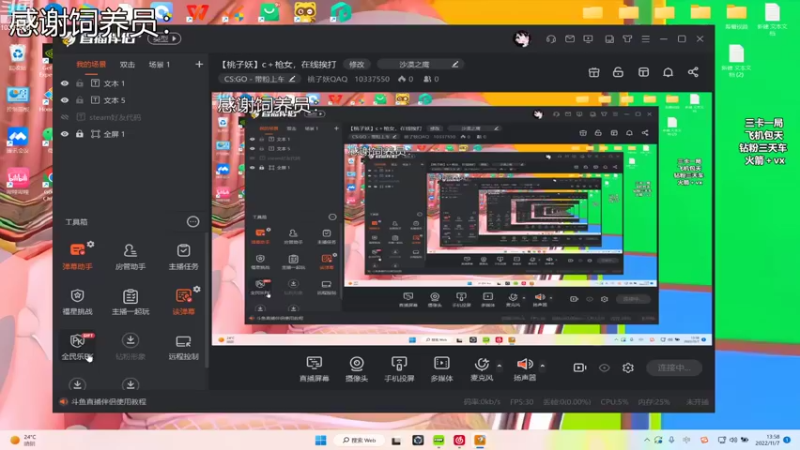Switch to the 双击 scene tab
Screen dimensions: 800x450
127,64
